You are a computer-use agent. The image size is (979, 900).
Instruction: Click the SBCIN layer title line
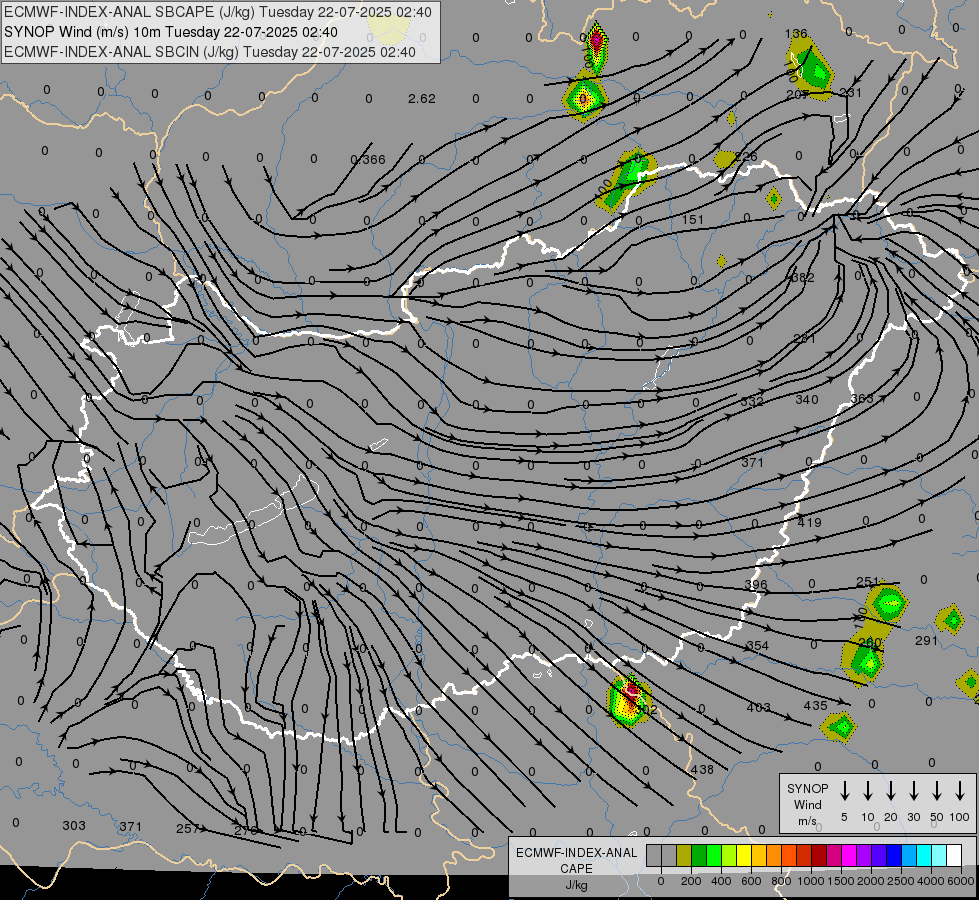[x=210, y=52]
